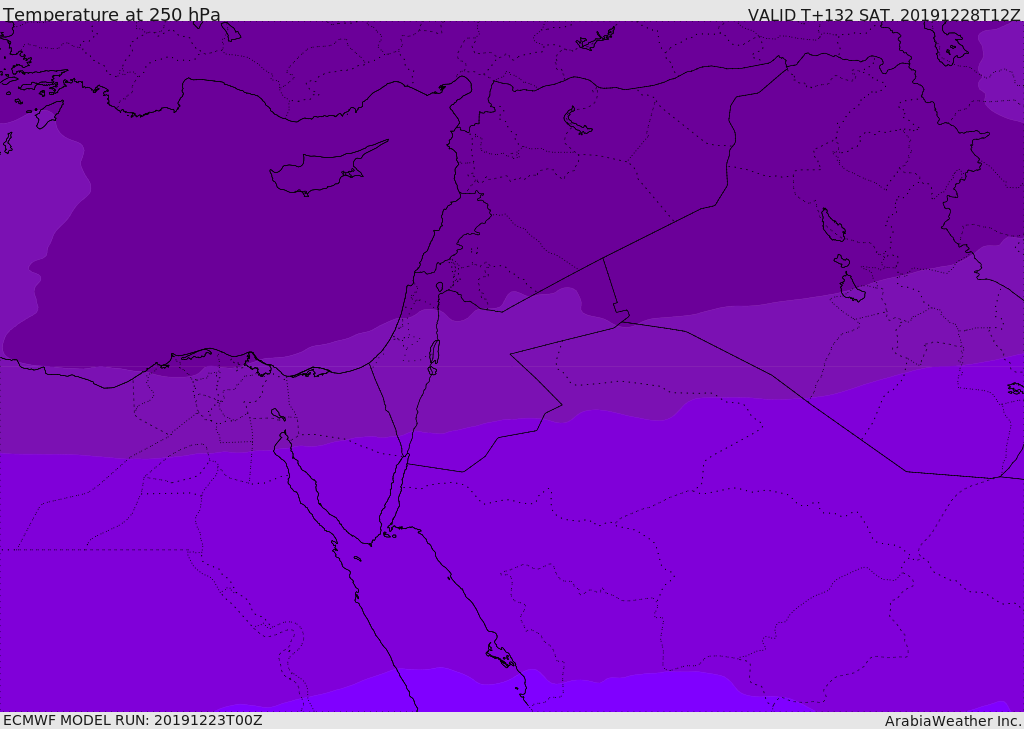Select the 'ECMWF MODEL RUN: 20191223T00Z' text
This screenshot has height=729, width=1024.
coord(133,720)
